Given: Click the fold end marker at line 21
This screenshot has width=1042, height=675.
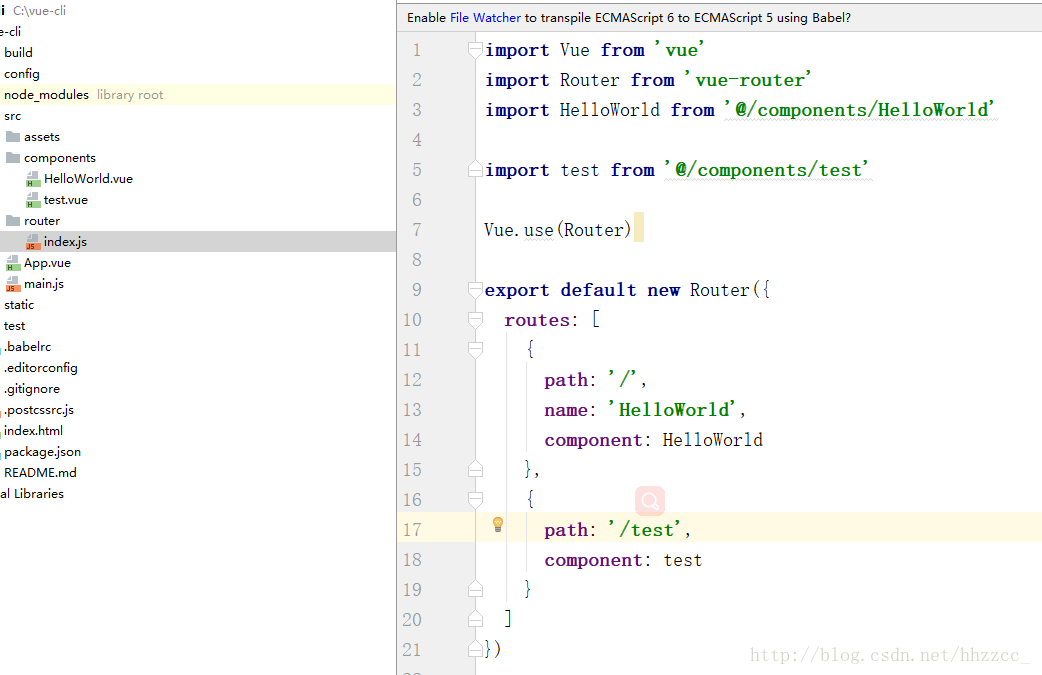Looking at the screenshot, I should coord(475,648).
